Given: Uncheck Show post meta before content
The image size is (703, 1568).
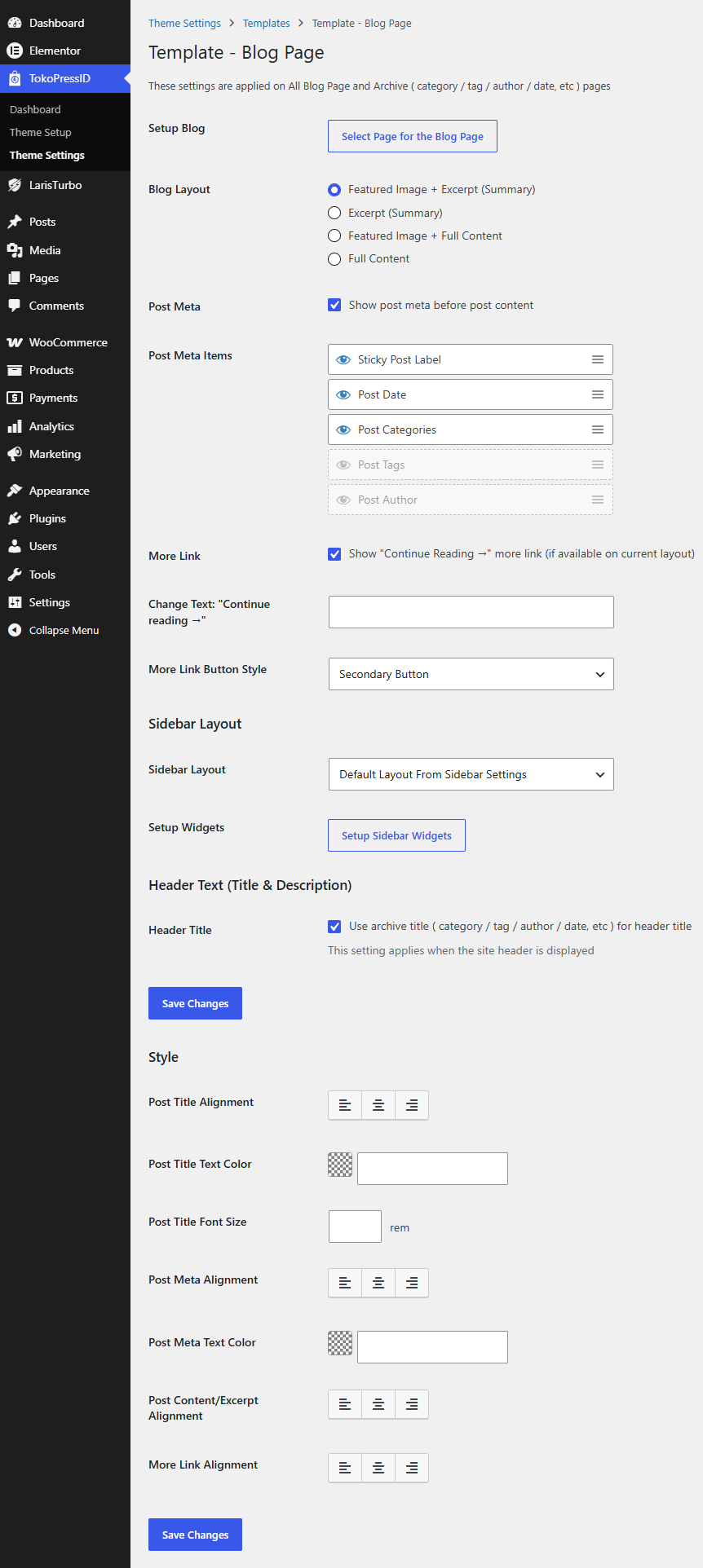Looking at the screenshot, I should (334, 305).
